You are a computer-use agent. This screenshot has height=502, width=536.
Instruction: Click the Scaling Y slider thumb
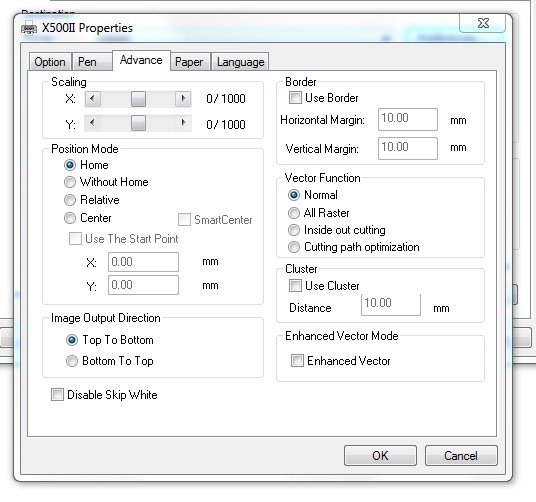coord(138,123)
